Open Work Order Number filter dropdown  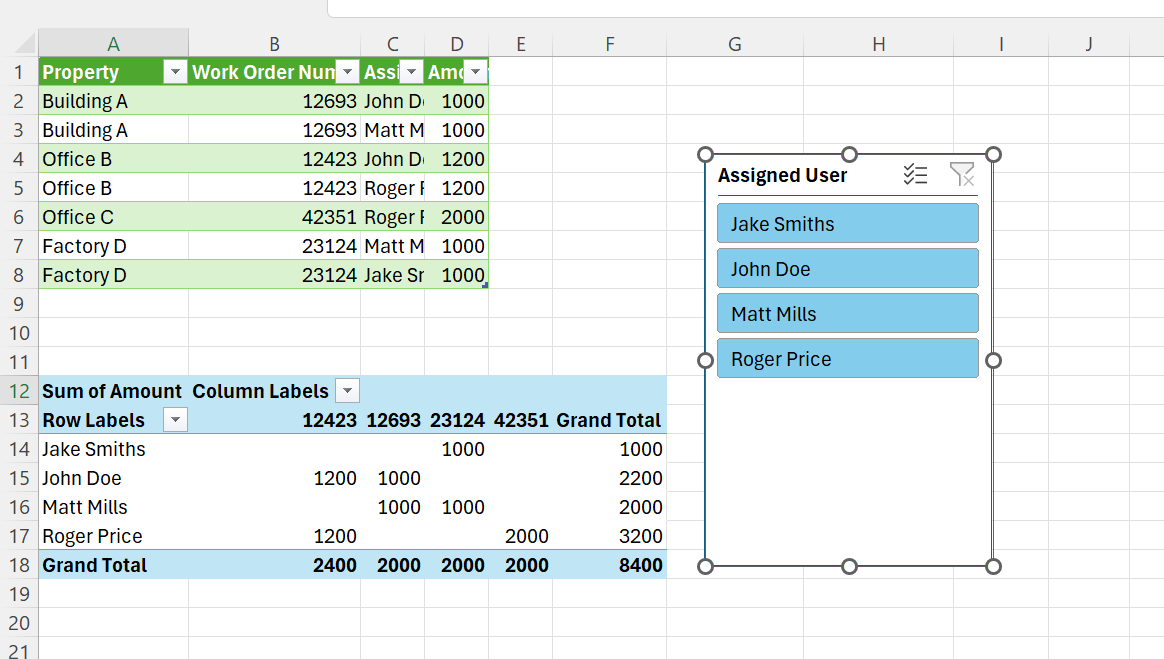pyautogui.click(x=347, y=72)
